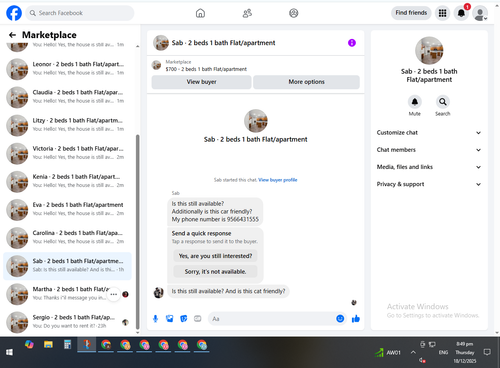Open conversation info purple icon
This screenshot has width=500, height=368.
pyautogui.click(x=352, y=43)
